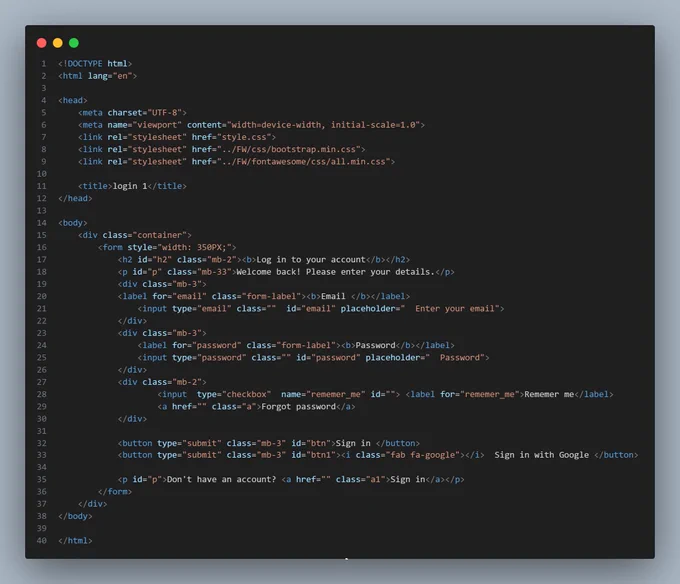Viewport: 680px width, 584px height.
Task: Click the meta viewport line
Action: click(x=251, y=125)
